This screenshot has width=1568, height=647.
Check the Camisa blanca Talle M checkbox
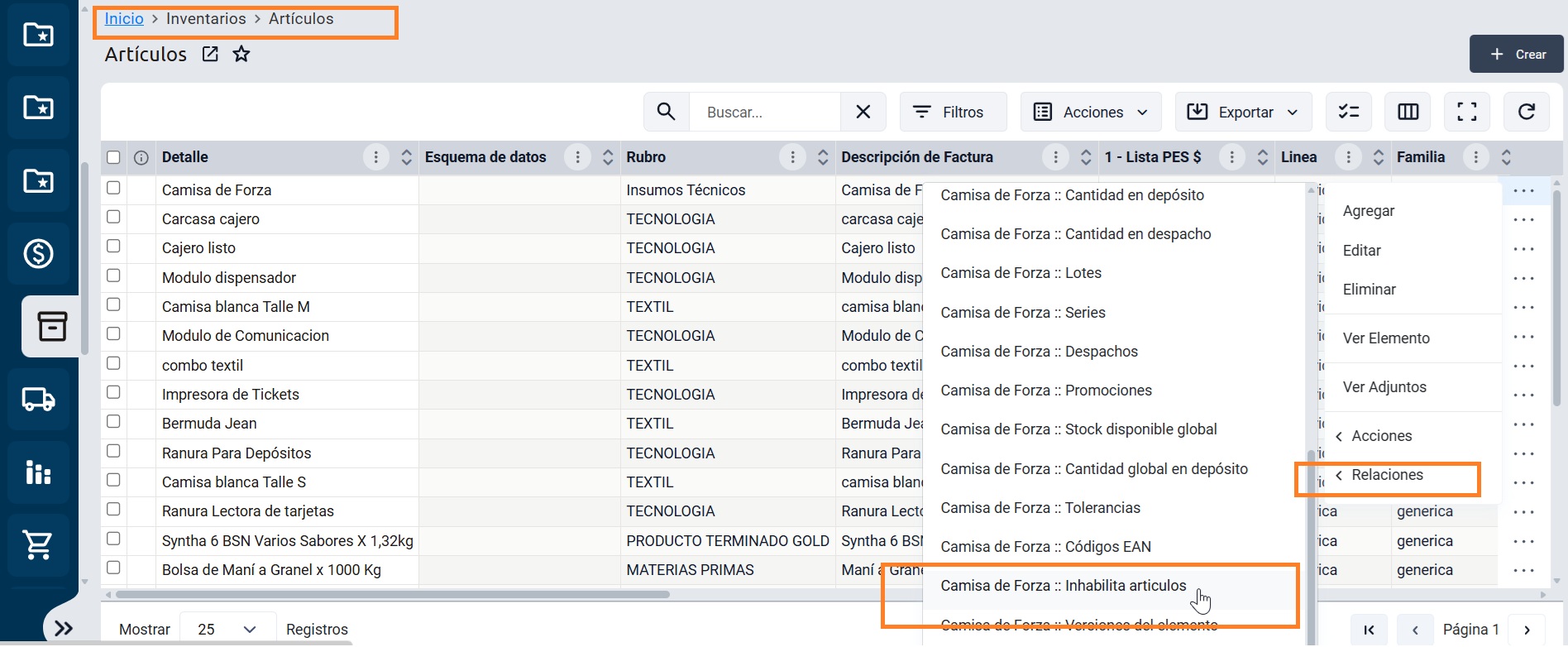click(113, 304)
